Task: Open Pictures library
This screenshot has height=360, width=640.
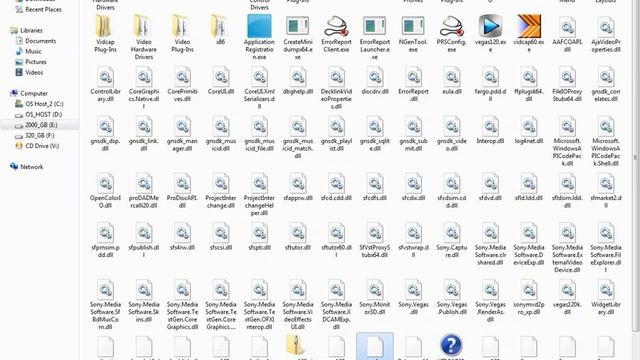Action: click(36, 62)
